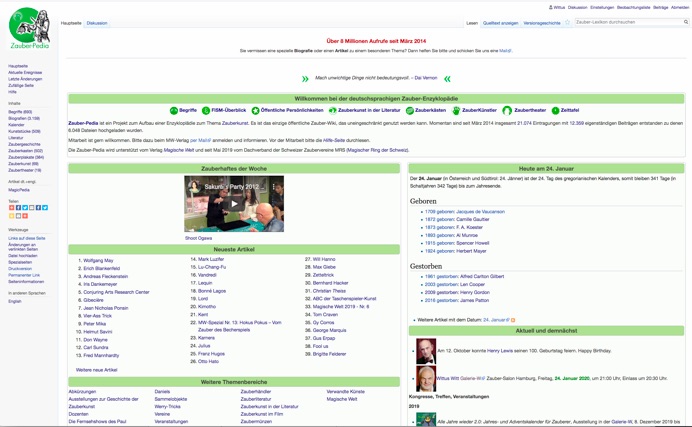Open the Druckversion link
The height and width of the screenshot is (427, 692).
20,269
